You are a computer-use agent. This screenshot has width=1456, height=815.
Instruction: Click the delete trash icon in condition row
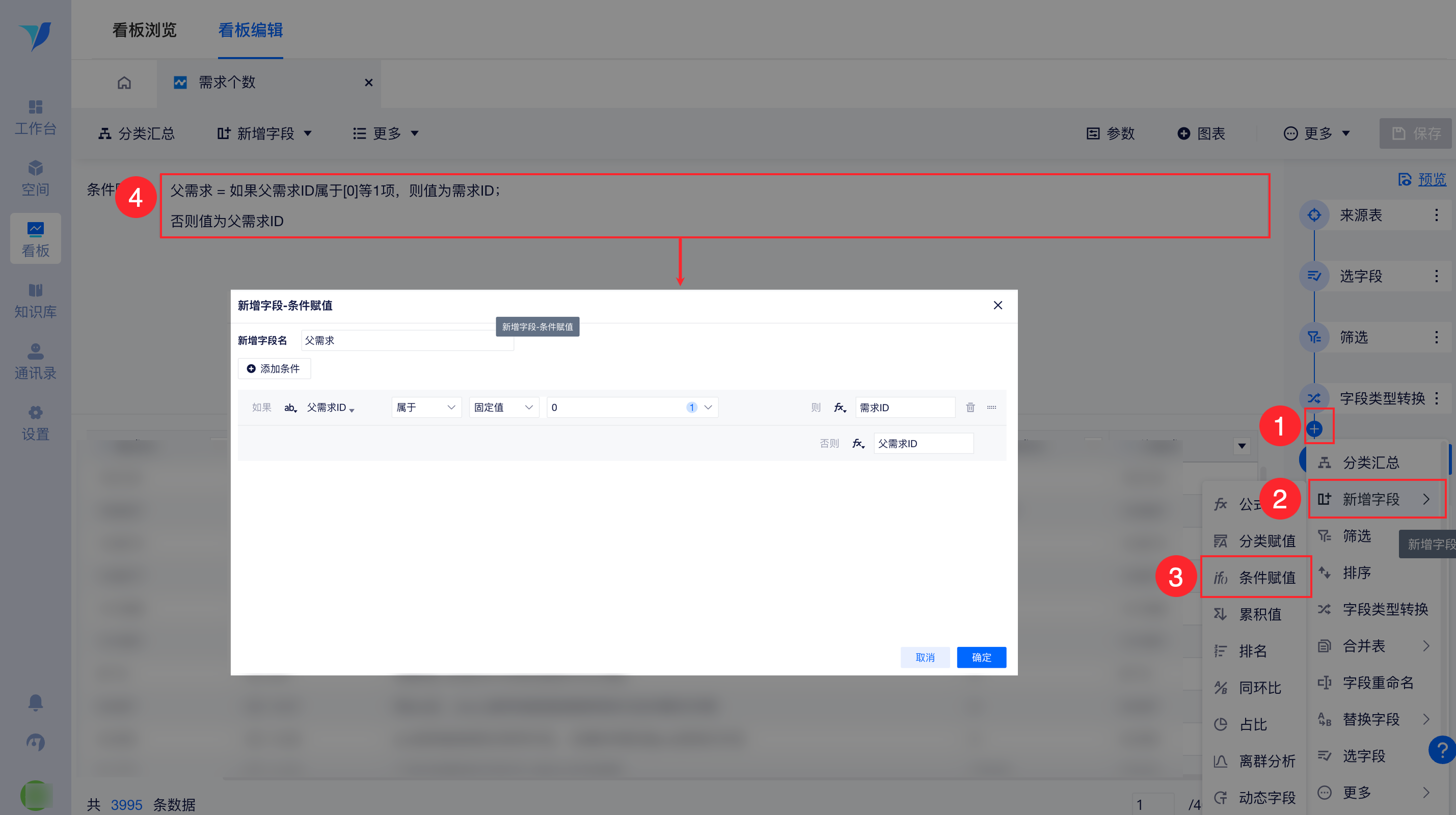coord(970,407)
